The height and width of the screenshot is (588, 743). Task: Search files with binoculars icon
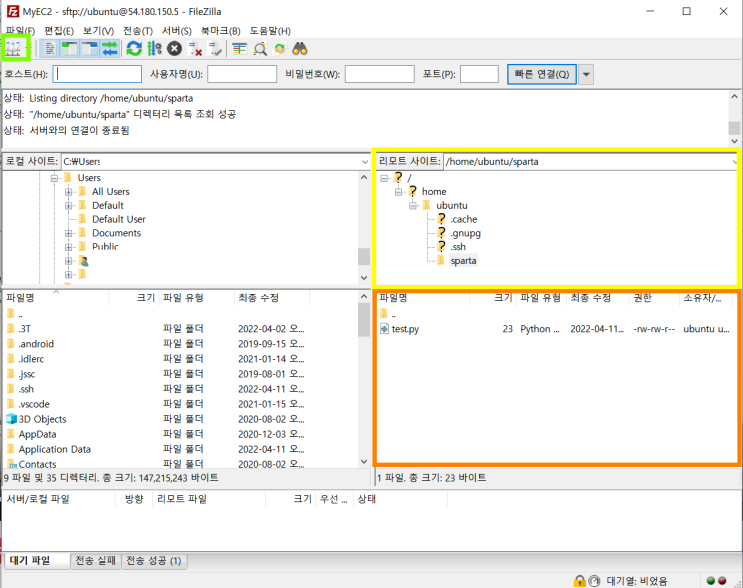(x=299, y=49)
